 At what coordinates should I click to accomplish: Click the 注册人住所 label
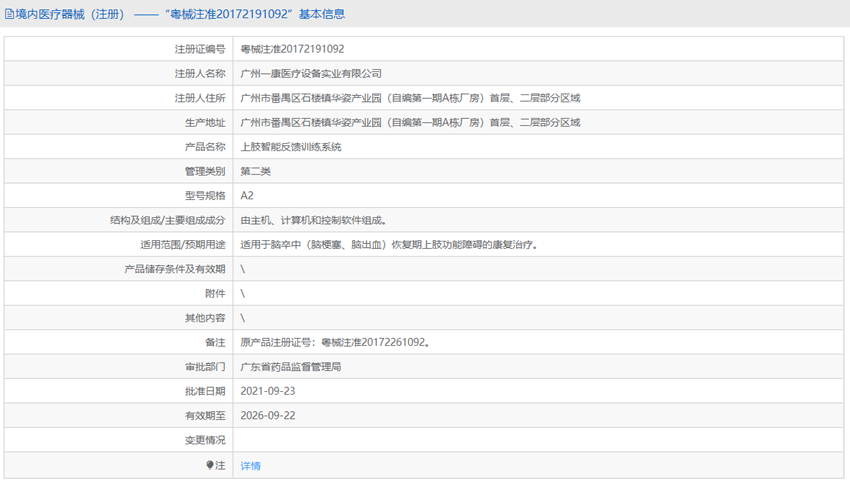[199, 98]
